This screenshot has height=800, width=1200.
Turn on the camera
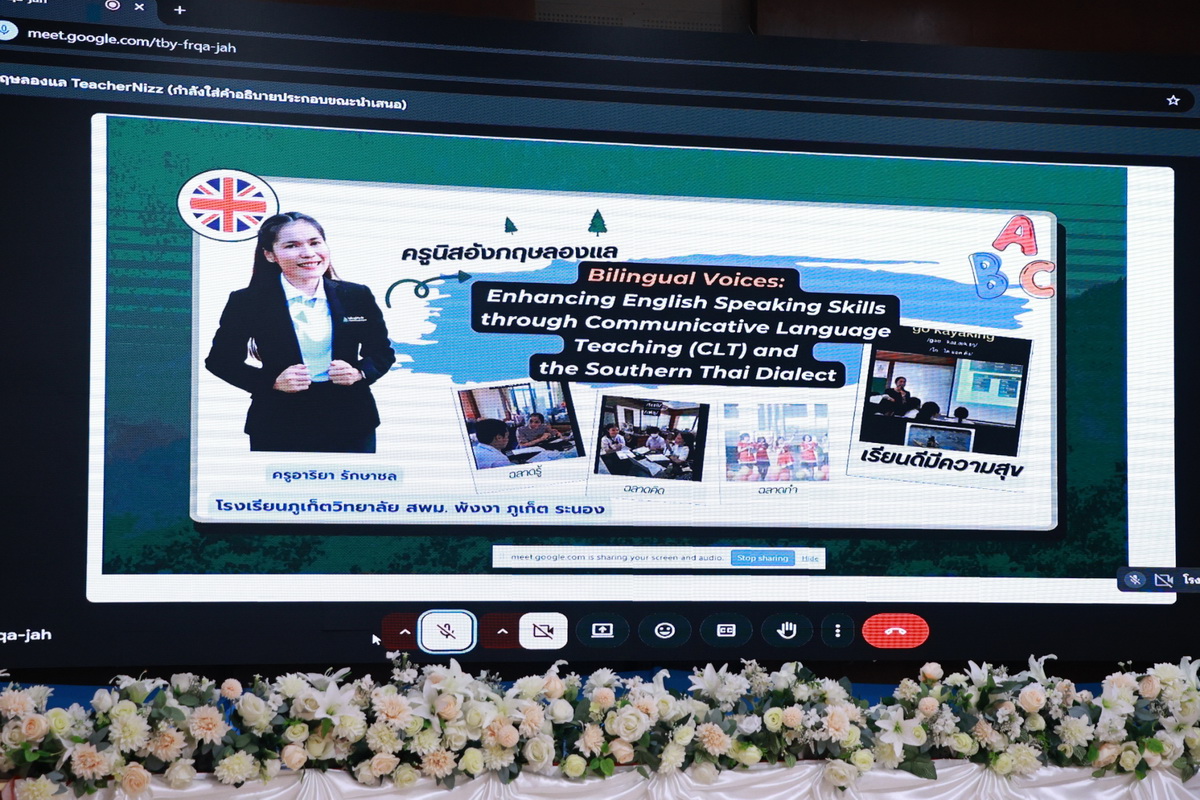point(543,631)
